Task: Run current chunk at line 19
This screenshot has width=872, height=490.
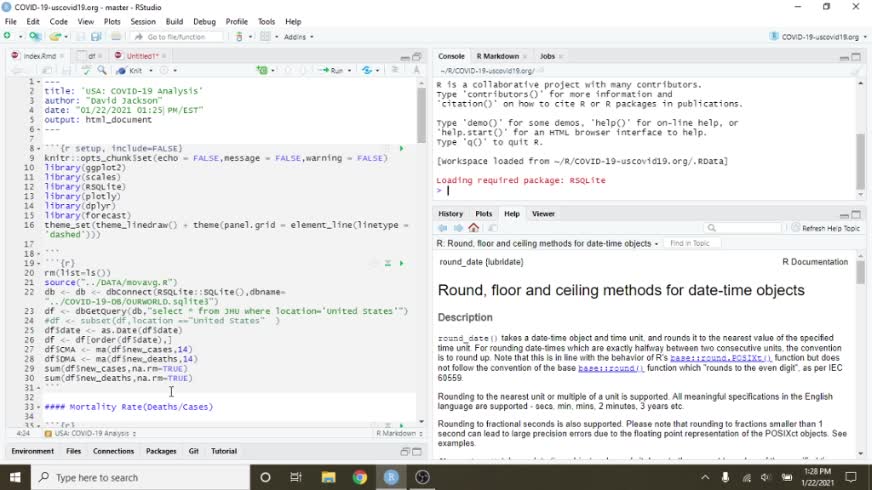Action: (x=402, y=263)
